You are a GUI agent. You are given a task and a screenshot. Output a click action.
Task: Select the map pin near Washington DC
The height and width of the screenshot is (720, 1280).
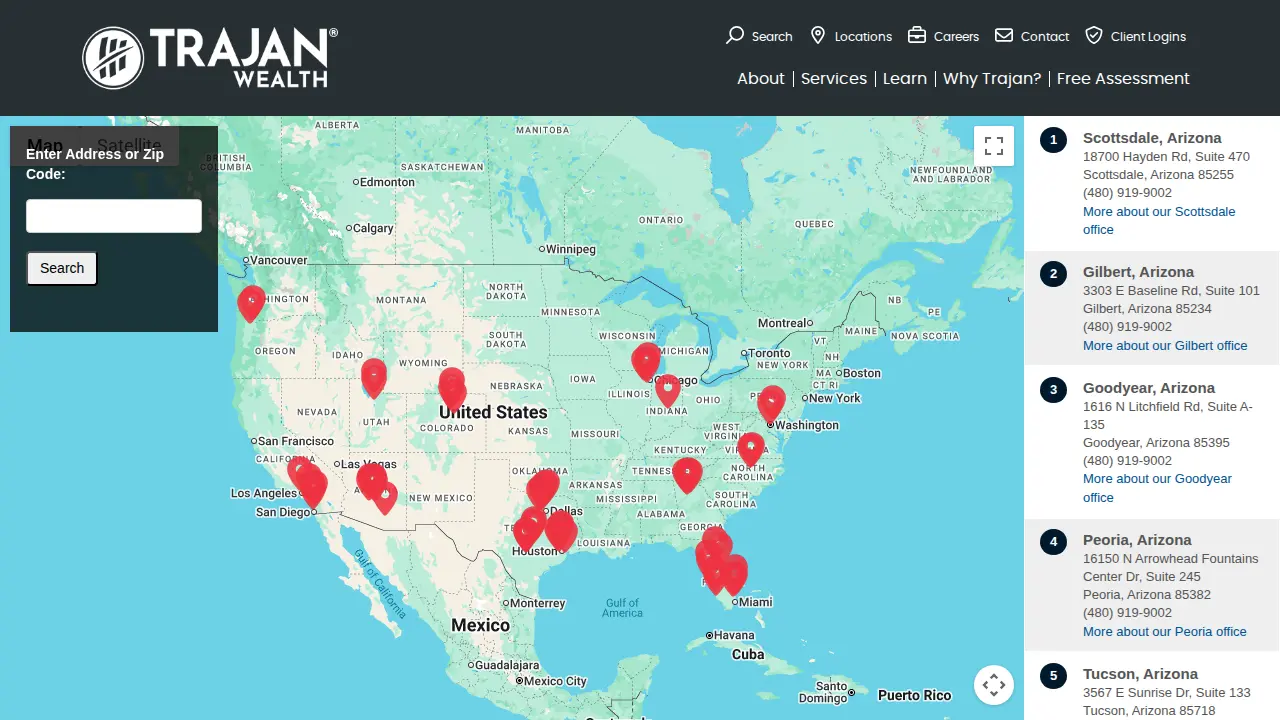point(771,403)
